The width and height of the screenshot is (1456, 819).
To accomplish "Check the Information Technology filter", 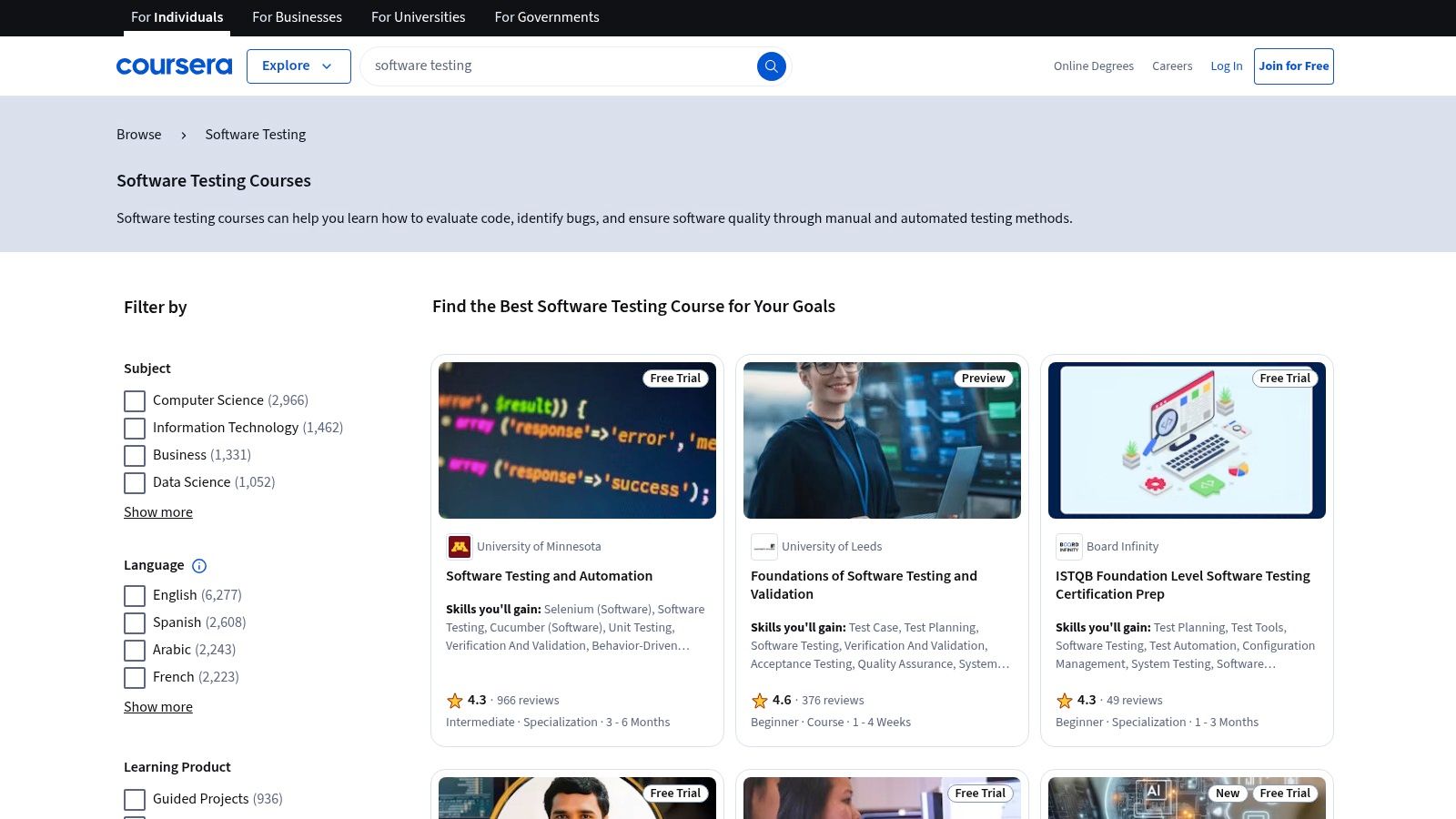I will coord(135,429).
